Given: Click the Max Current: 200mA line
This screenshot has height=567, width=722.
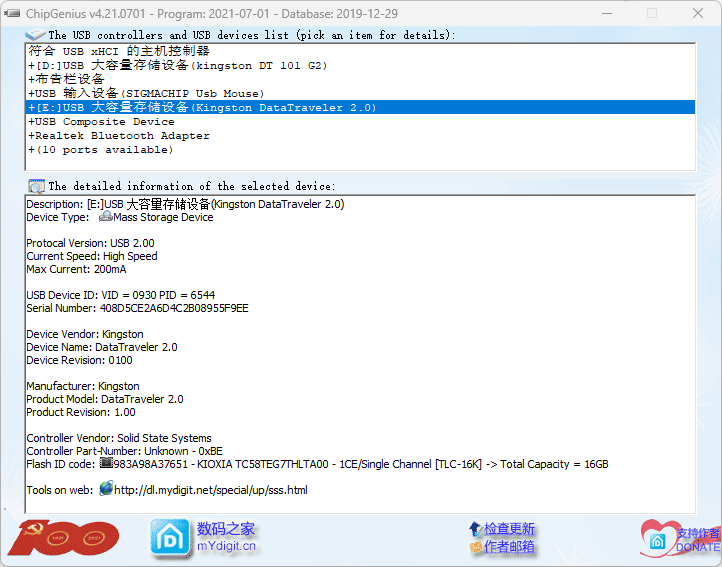Looking at the screenshot, I should (x=76, y=269).
